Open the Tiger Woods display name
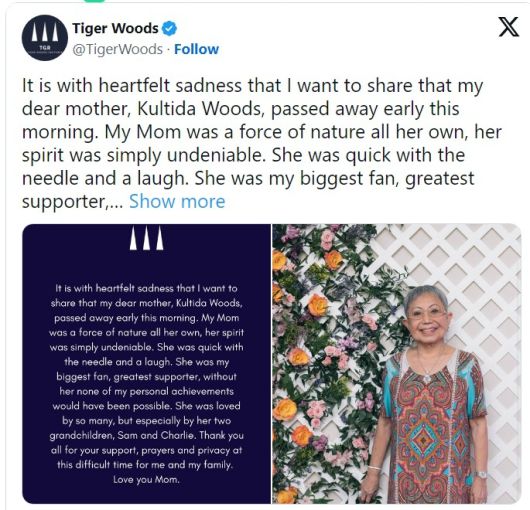Viewport: 530px width, 510px height. (x=115, y=28)
